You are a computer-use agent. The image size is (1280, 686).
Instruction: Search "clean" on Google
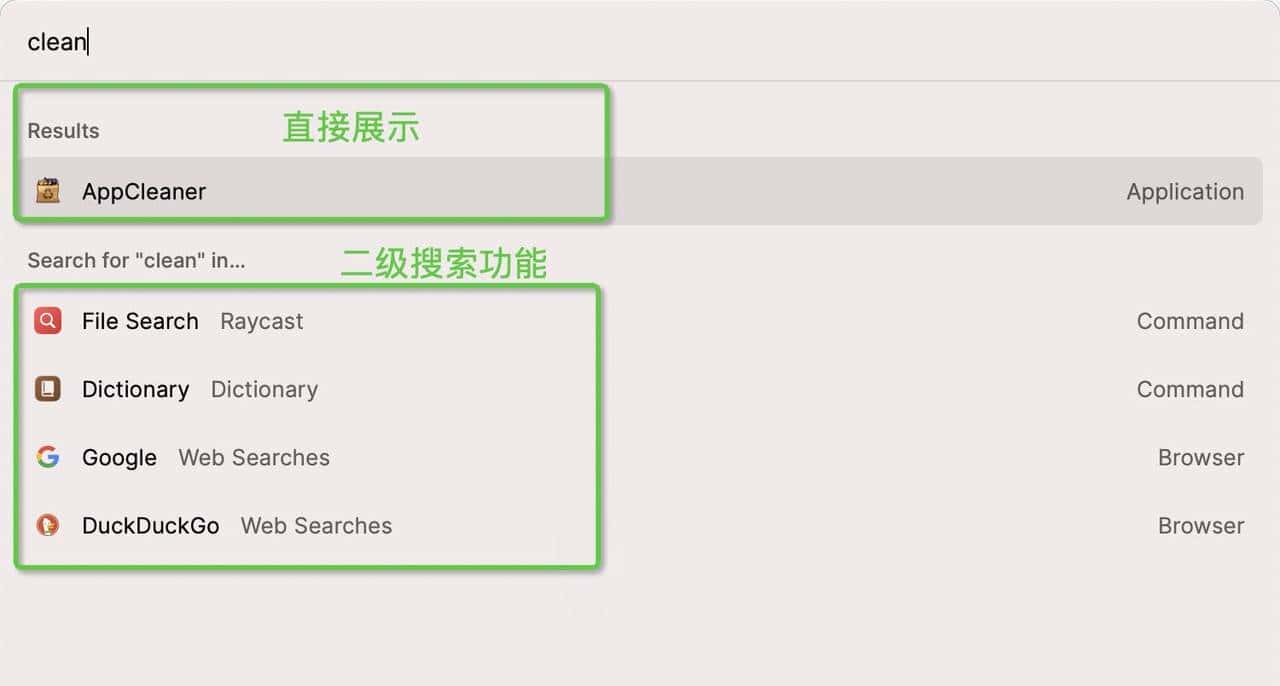click(119, 457)
